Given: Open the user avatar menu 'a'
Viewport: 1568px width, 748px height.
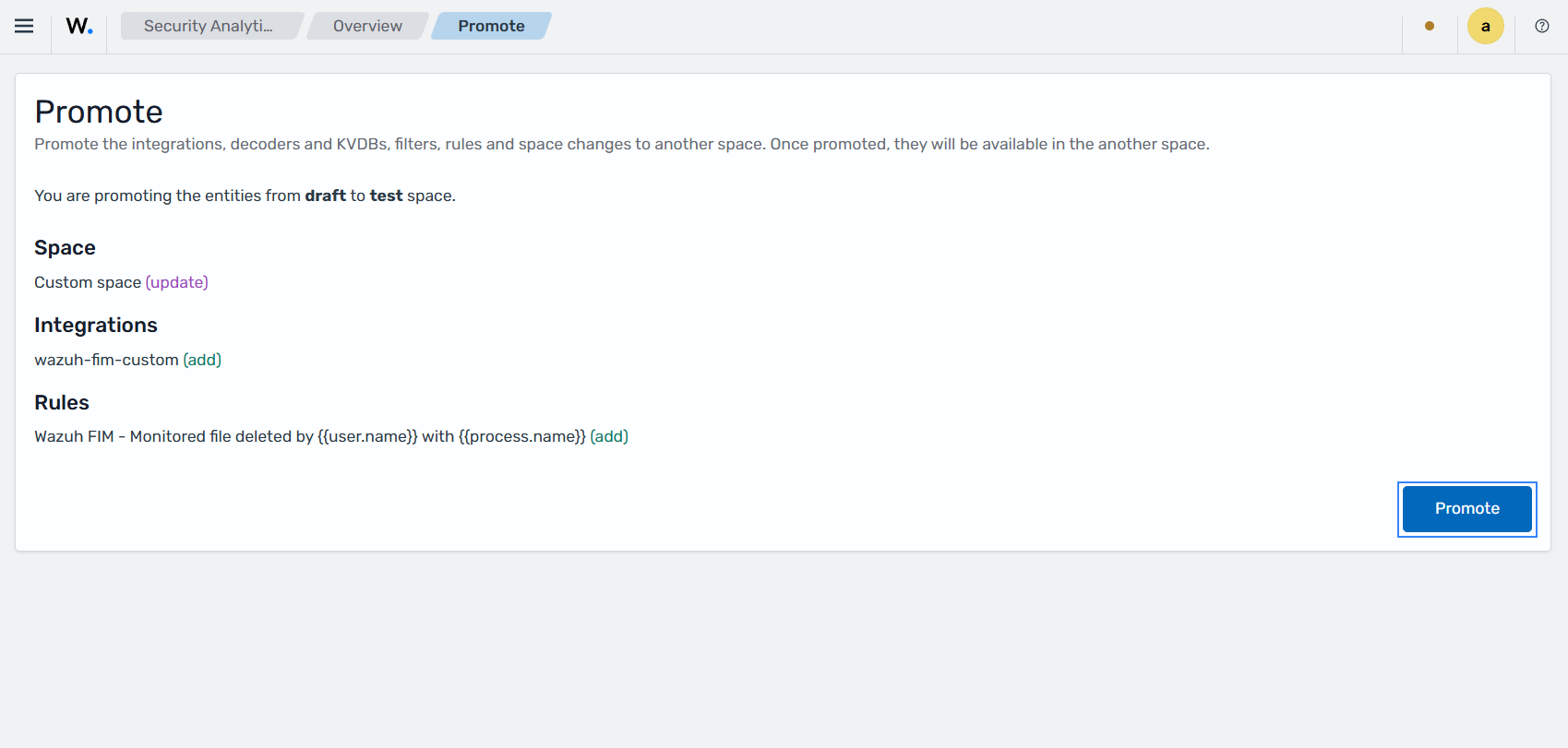Looking at the screenshot, I should click(x=1486, y=26).
